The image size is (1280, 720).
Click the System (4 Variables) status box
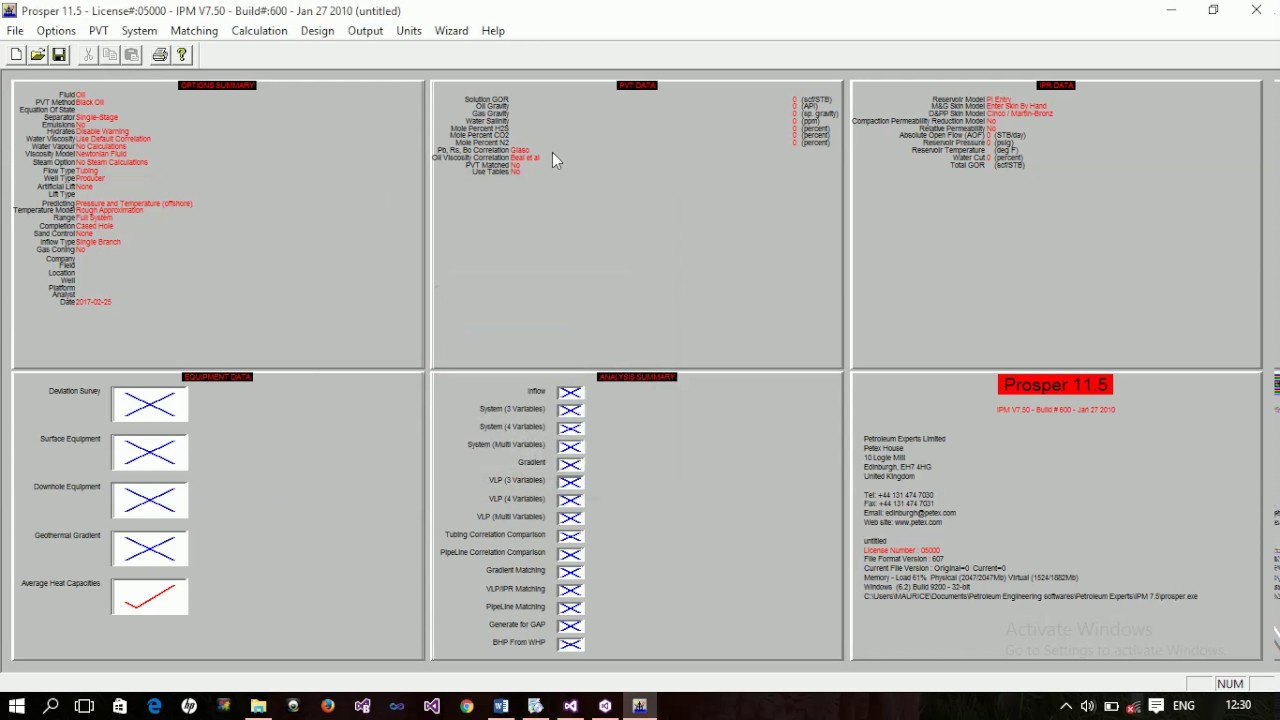pyautogui.click(x=571, y=428)
